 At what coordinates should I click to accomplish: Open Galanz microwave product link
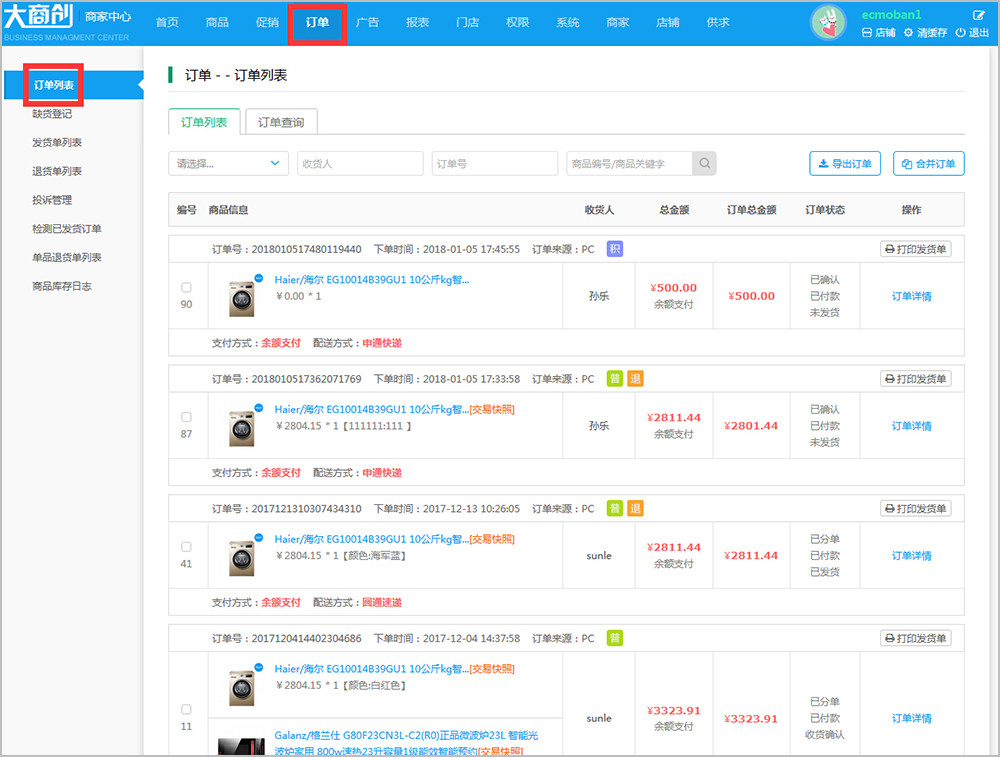click(x=406, y=743)
